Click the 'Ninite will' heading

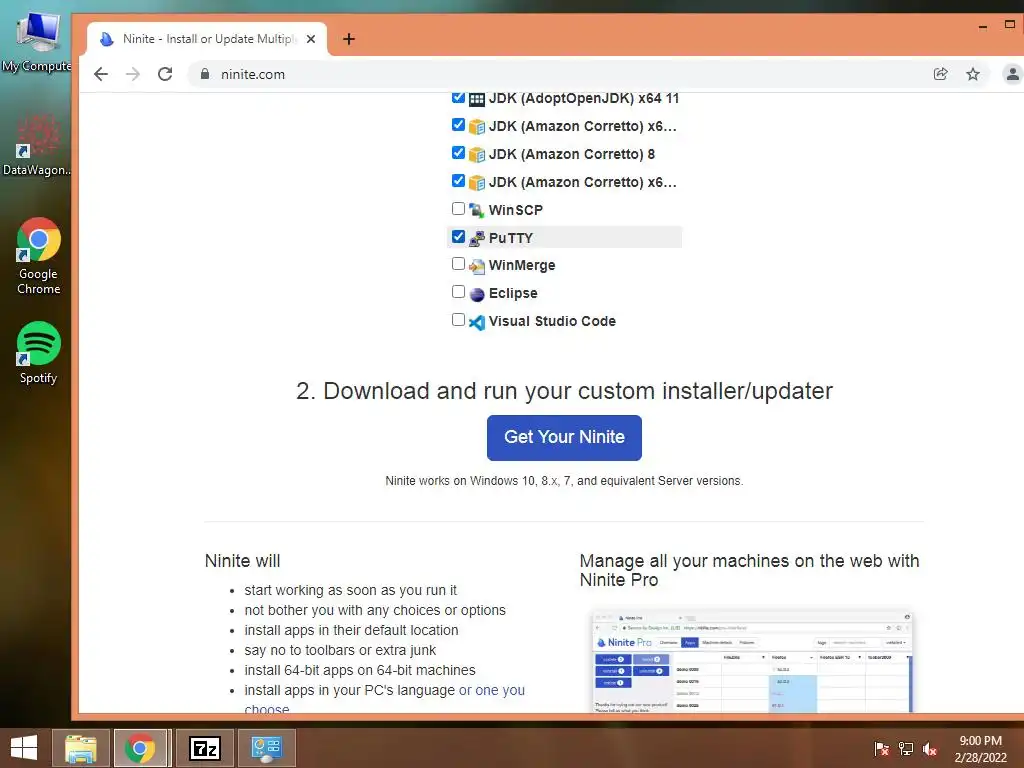(242, 561)
